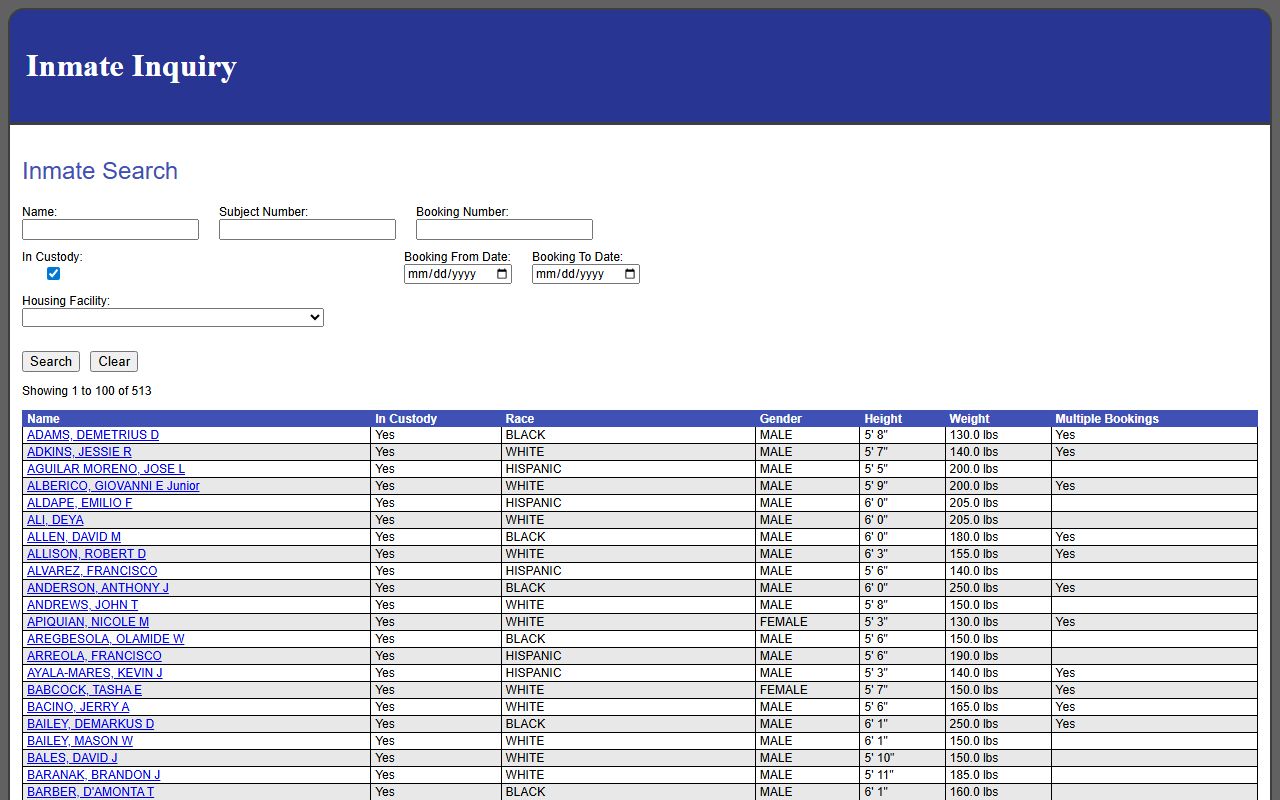The image size is (1280, 800).
Task: Open AGUILAR MORENO, JOSE L record
Action: pos(106,469)
